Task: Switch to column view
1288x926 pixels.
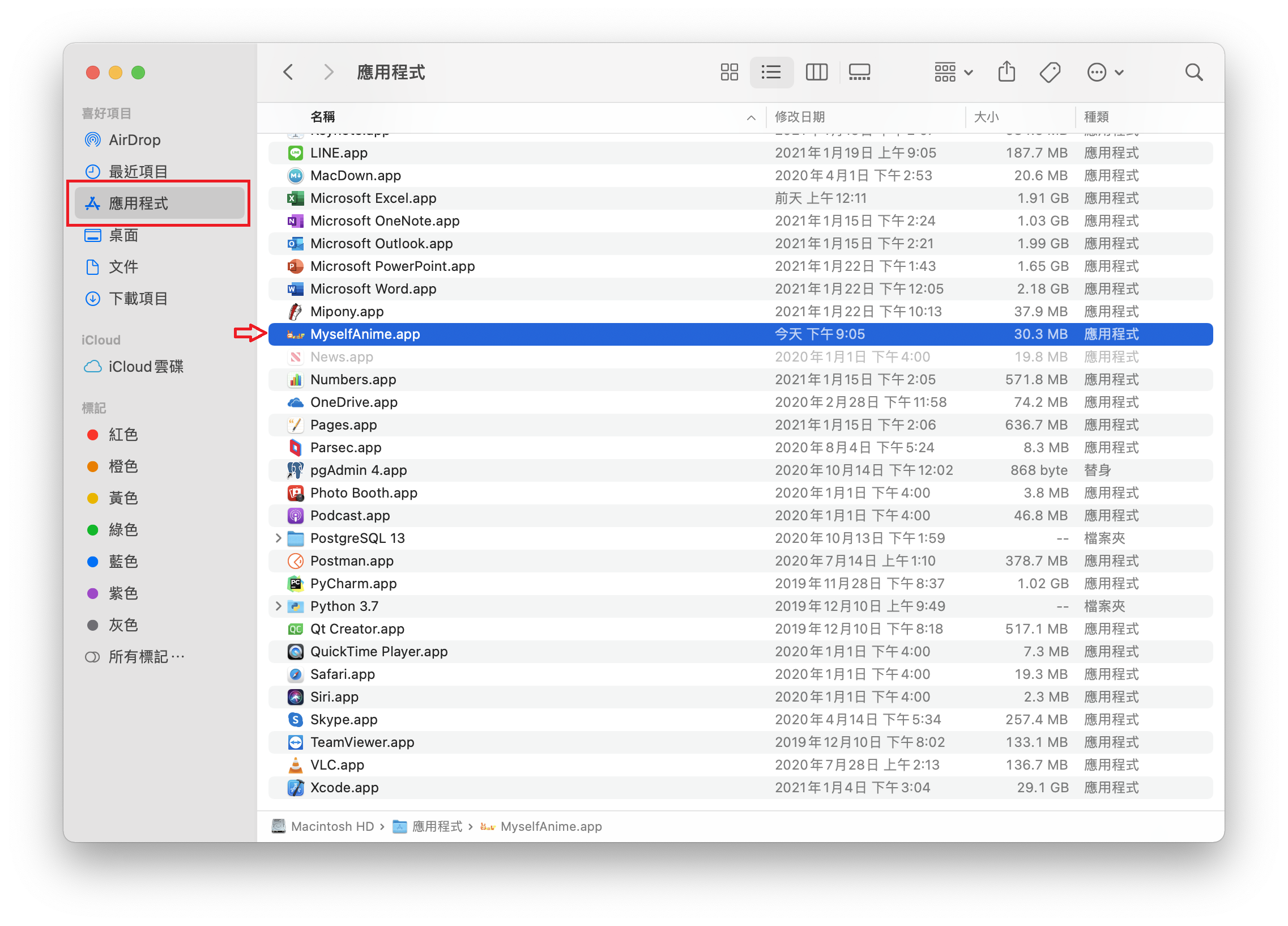Action: [x=816, y=72]
